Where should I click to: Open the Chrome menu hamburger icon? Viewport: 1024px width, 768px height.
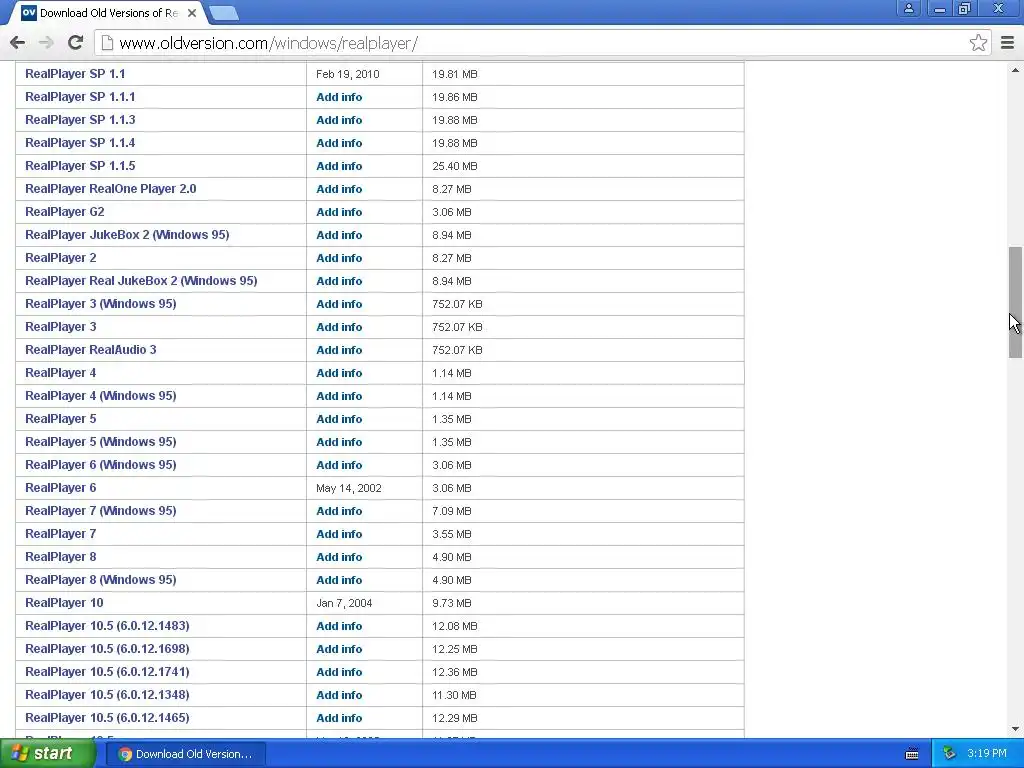(x=1008, y=43)
